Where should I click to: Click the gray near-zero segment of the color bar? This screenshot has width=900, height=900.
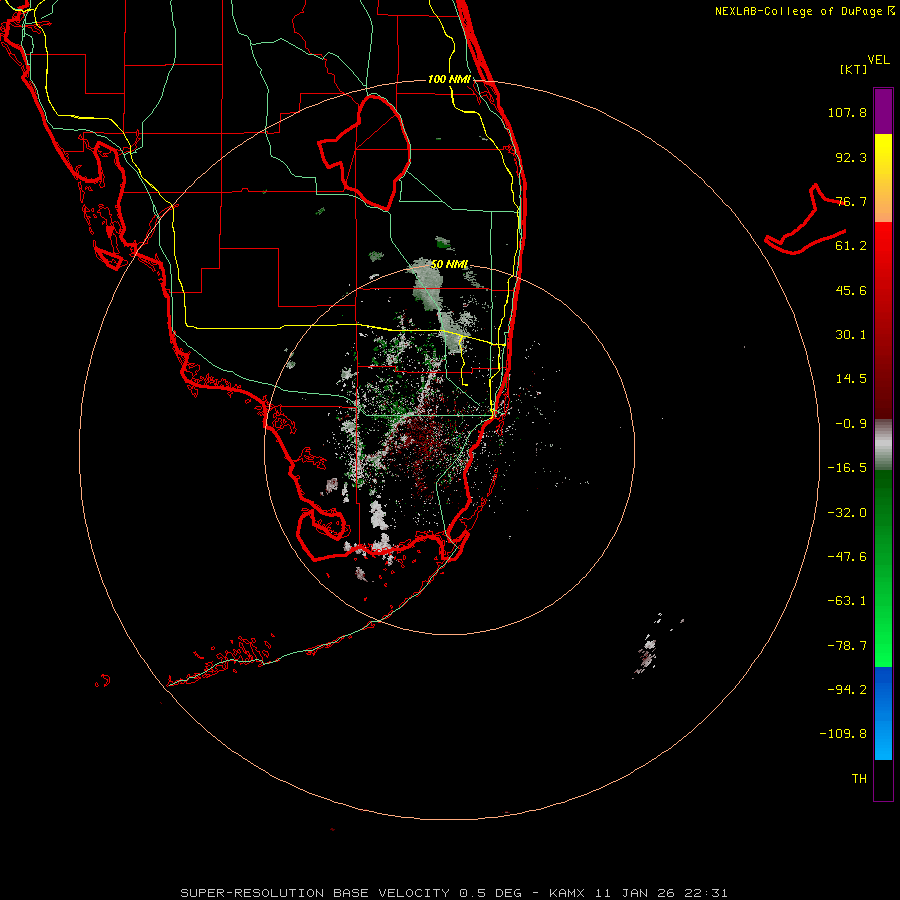click(883, 445)
